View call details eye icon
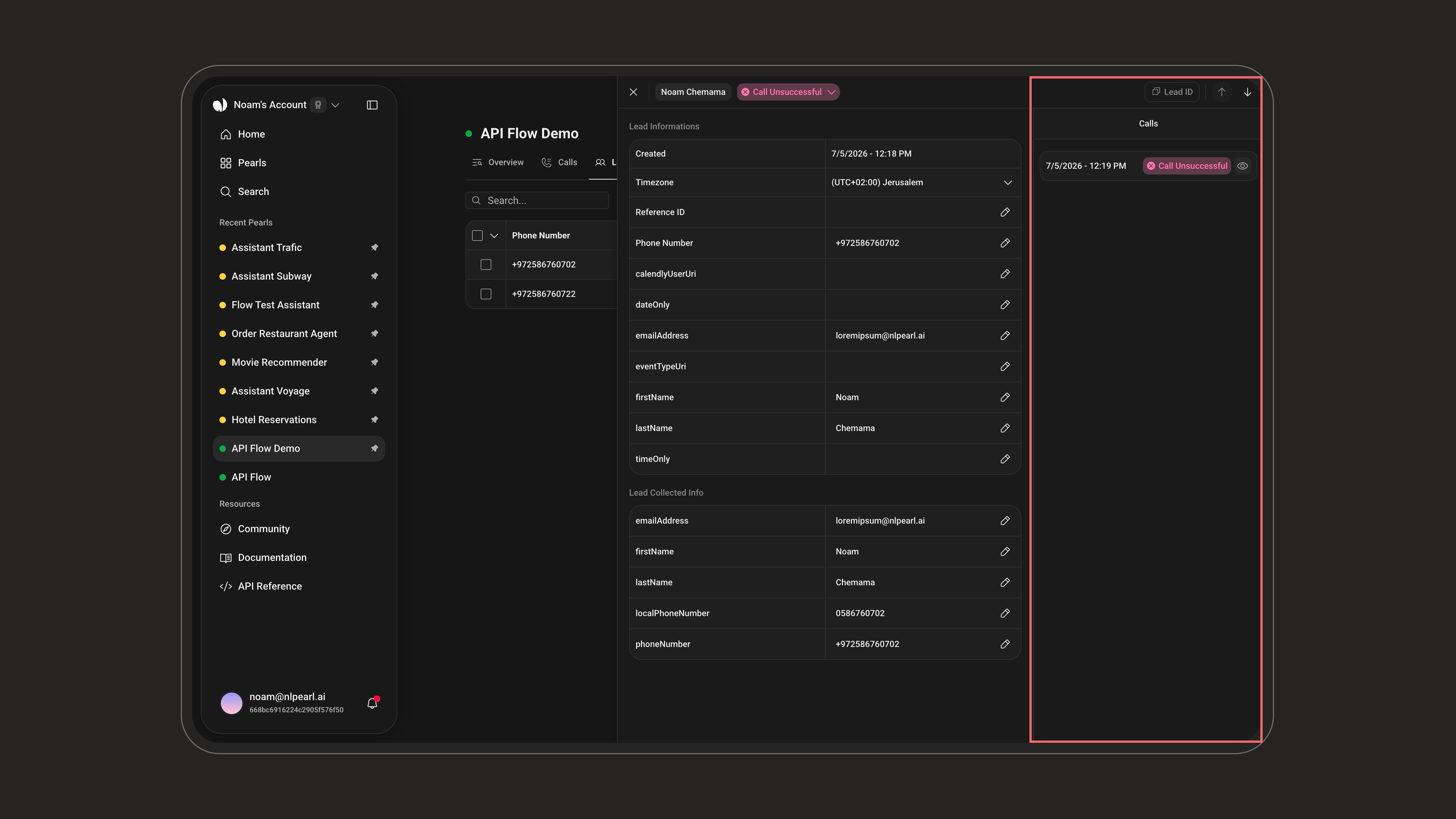Screen dimensions: 1456x819 [x=1242, y=166]
